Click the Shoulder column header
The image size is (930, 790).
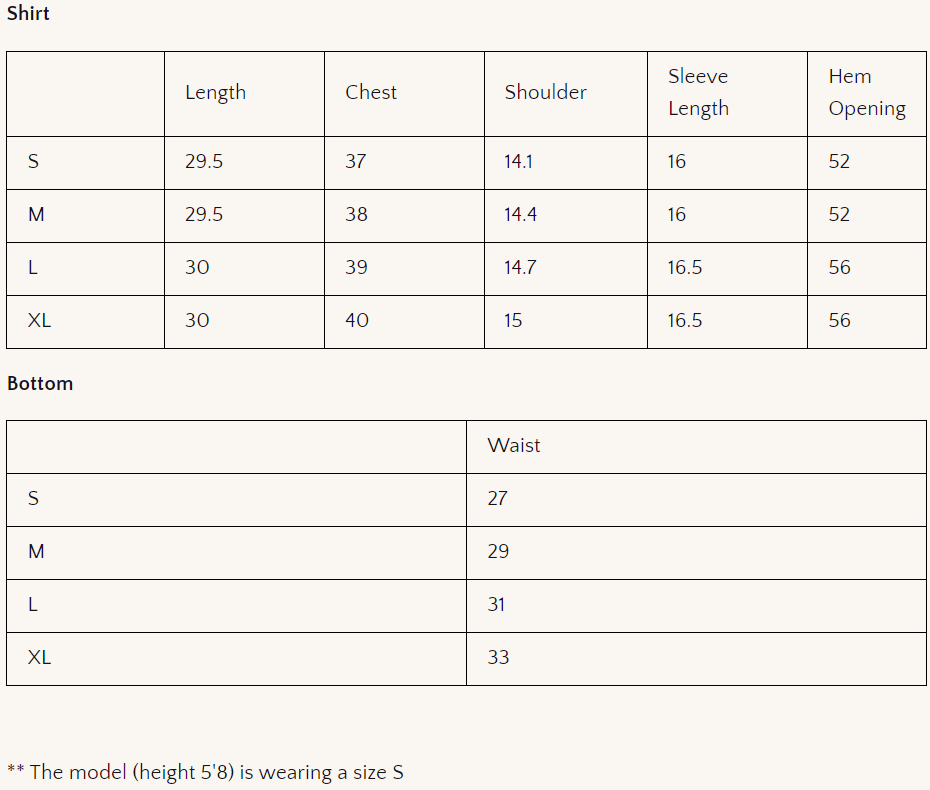[545, 92]
